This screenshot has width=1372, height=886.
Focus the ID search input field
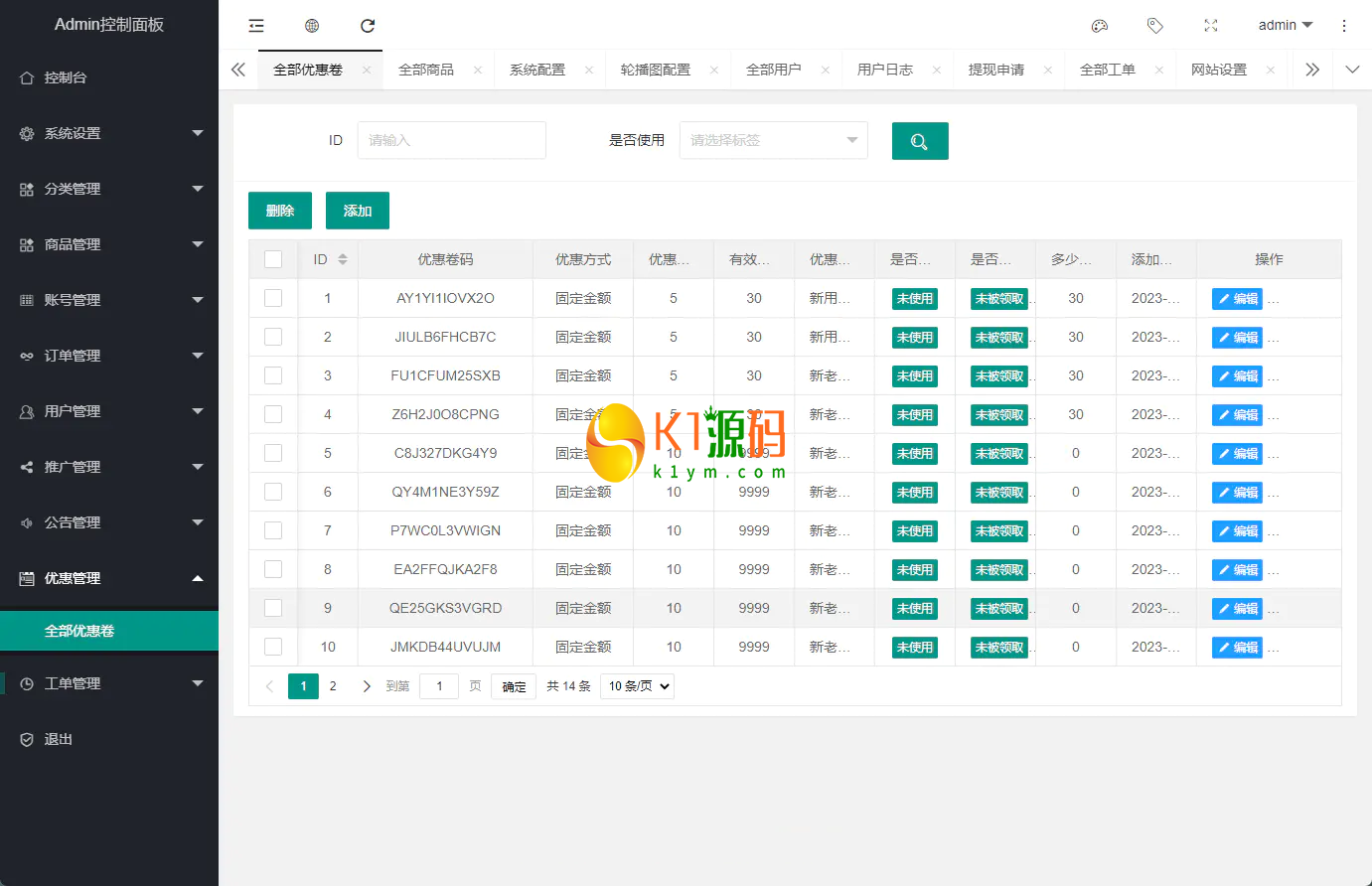click(x=451, y=141)
